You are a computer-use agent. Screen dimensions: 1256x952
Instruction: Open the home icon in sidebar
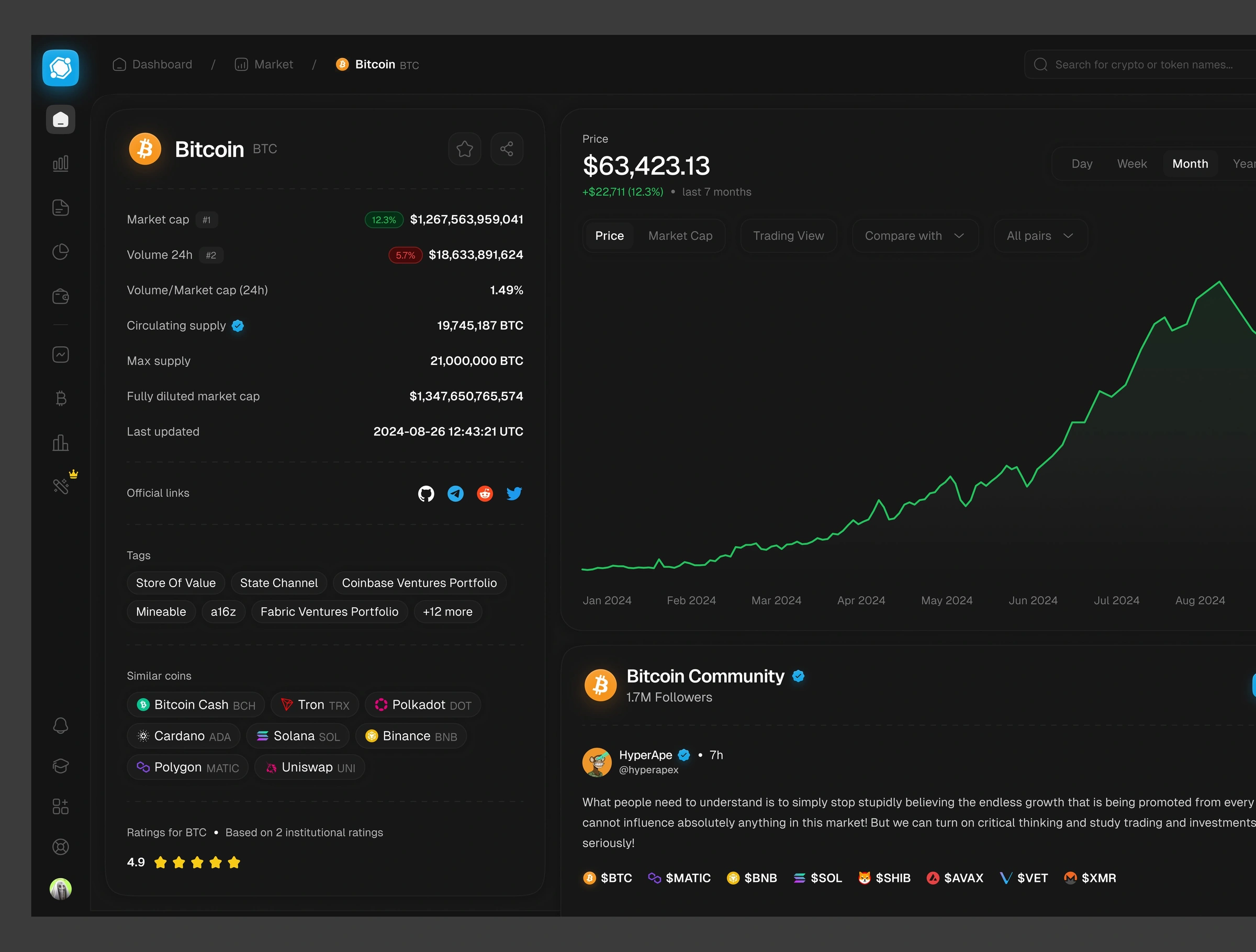coord(60,120)
